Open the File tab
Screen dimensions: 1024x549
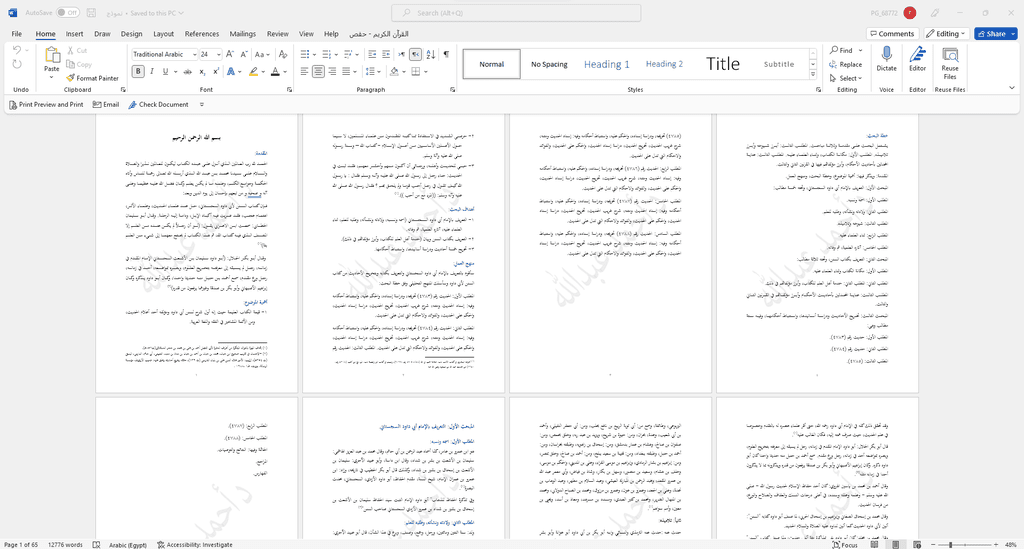[x=16, y=34]
